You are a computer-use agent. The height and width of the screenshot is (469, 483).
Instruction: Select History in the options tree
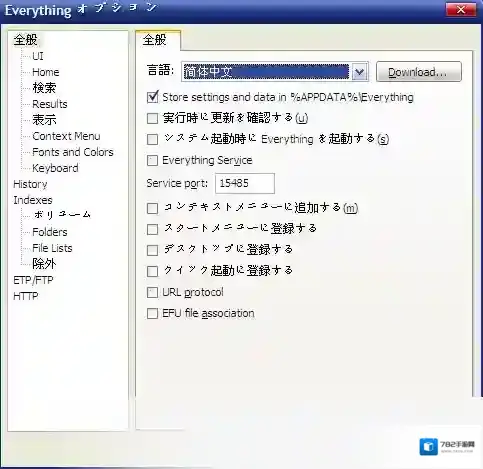[x=30, y=184]
